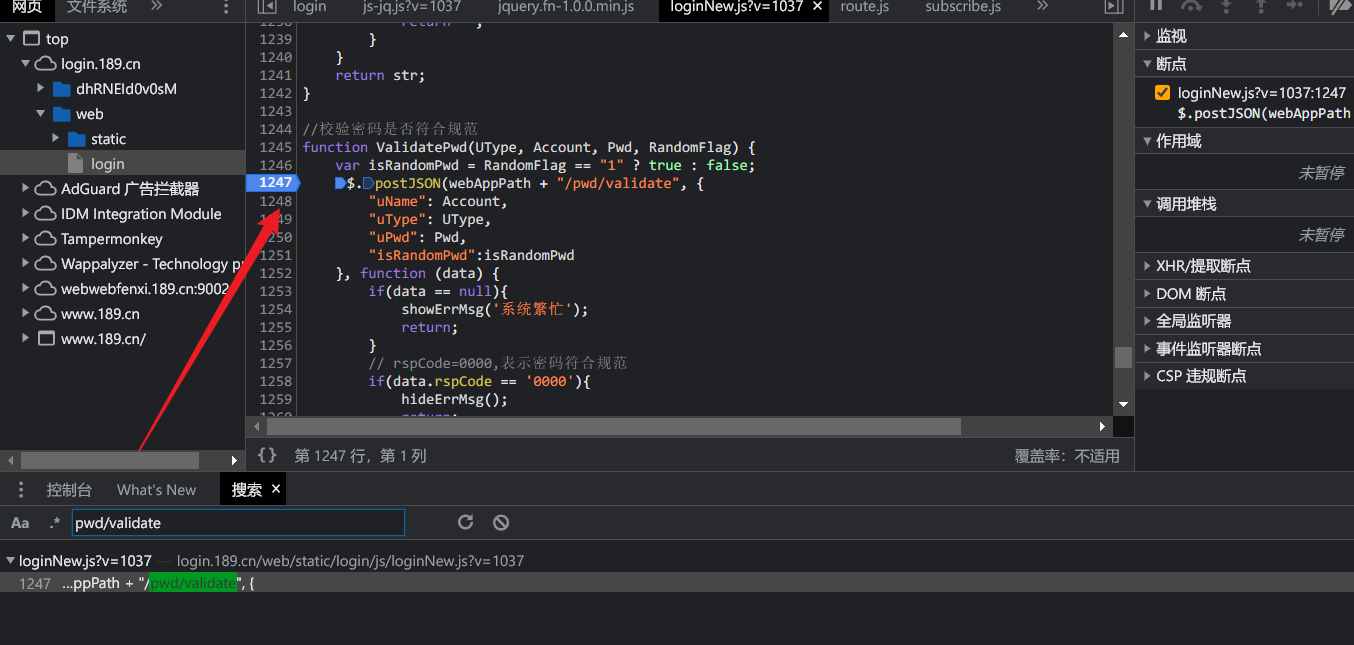Collapse the login.189.cn tree node
The image size is (1354, 645).
pos(26,64)
